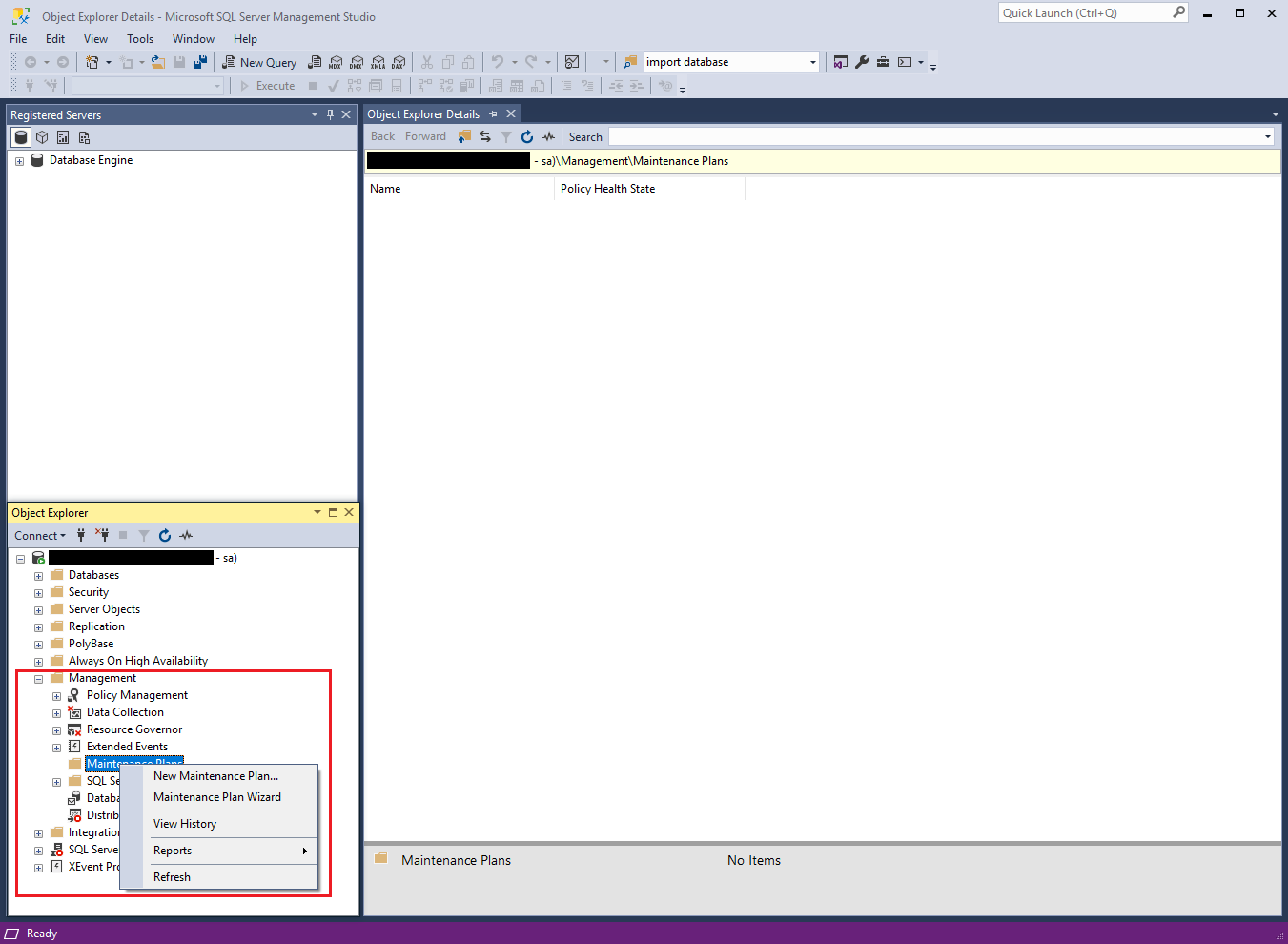Click the Up navigation arrow in details pane
The image size is (1288, 944).
(x=464, y=135)
